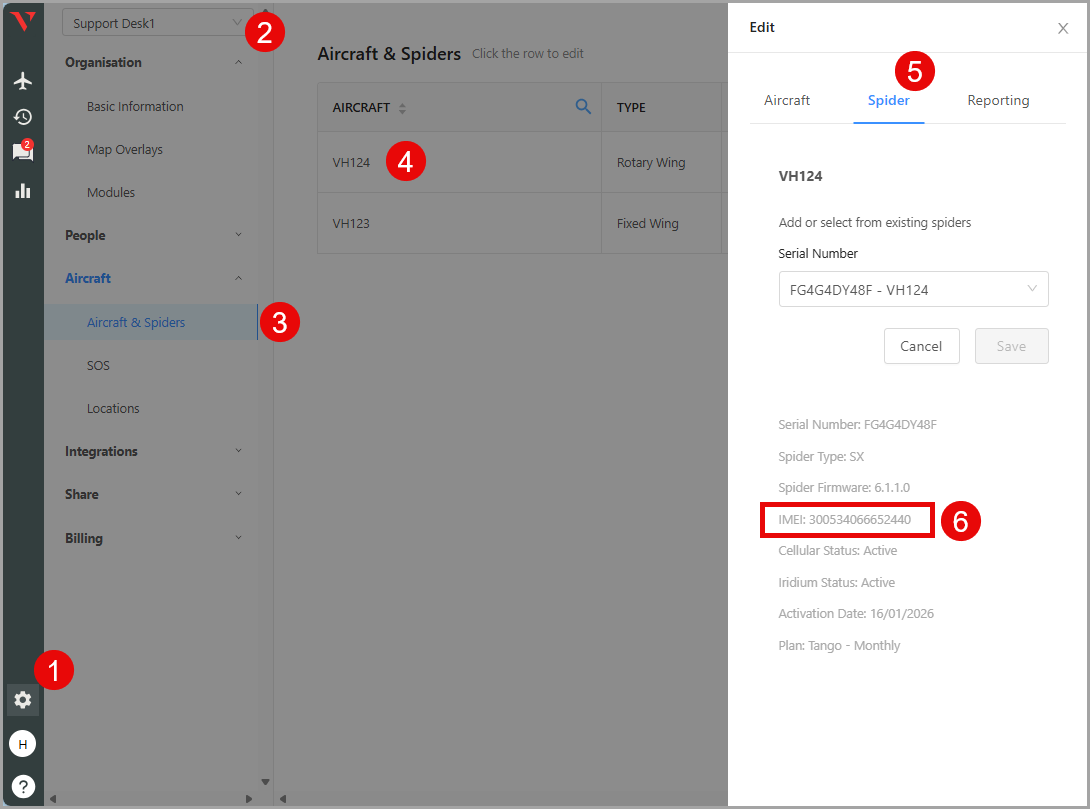Image resolution: width=1090 pixels, height=809 pixels.
Task: Click the search icon in the AIRCRAFT column
Action: pyautogui.click(x=583, y=107)
